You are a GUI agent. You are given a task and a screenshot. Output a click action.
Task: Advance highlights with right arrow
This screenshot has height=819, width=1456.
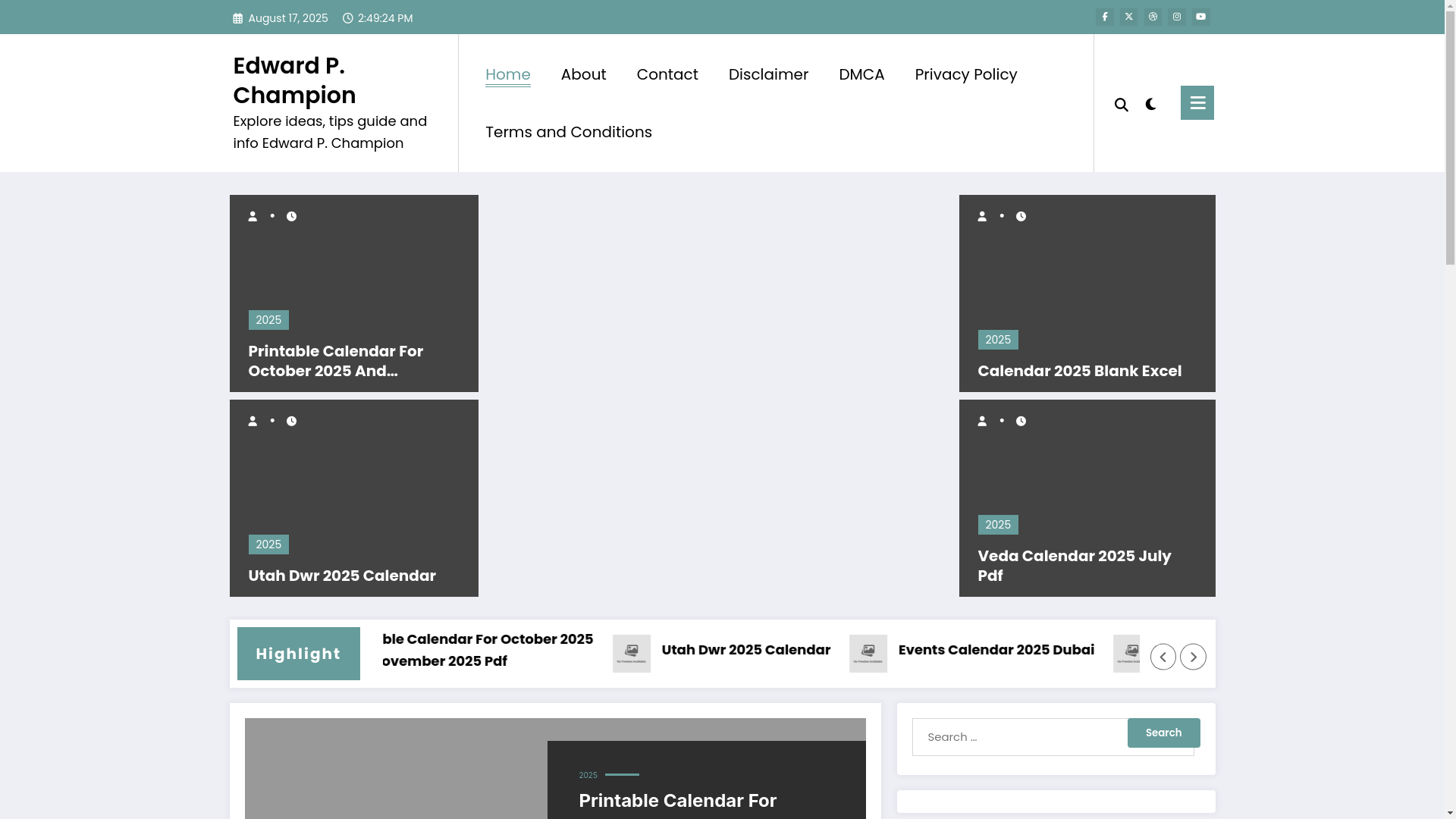tap(1193, 657)
